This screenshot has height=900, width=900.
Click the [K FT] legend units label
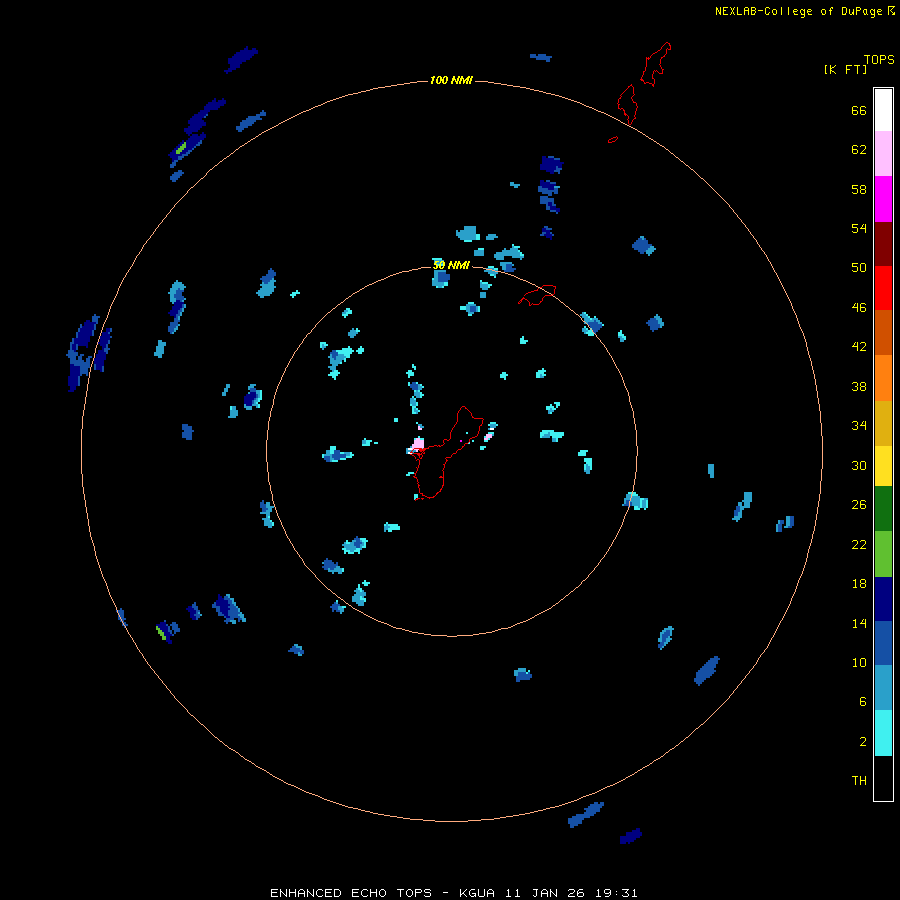click(x=845, y=69)
